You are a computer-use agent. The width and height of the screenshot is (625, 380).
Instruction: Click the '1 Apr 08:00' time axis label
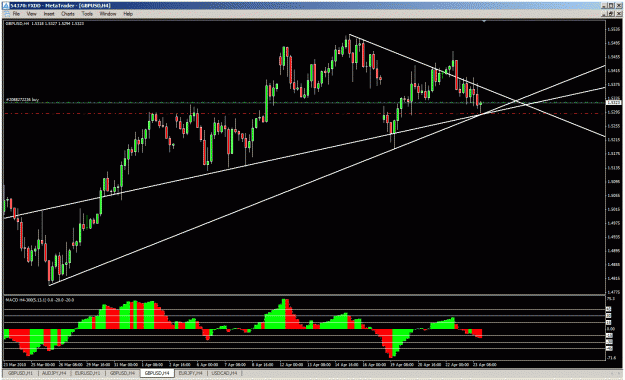152,364
